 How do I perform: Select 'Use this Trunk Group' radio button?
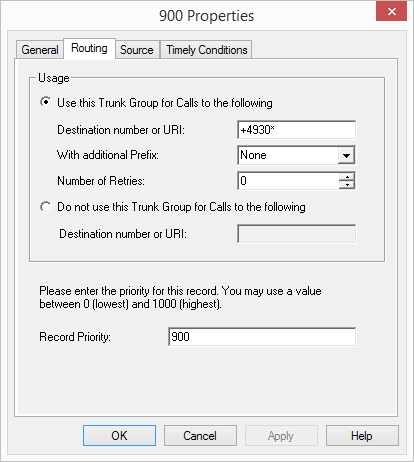point(46,102)
